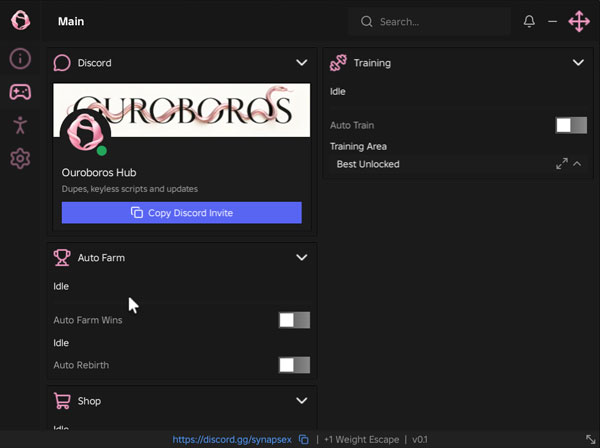Click the Discord section title

pos(95,63)
